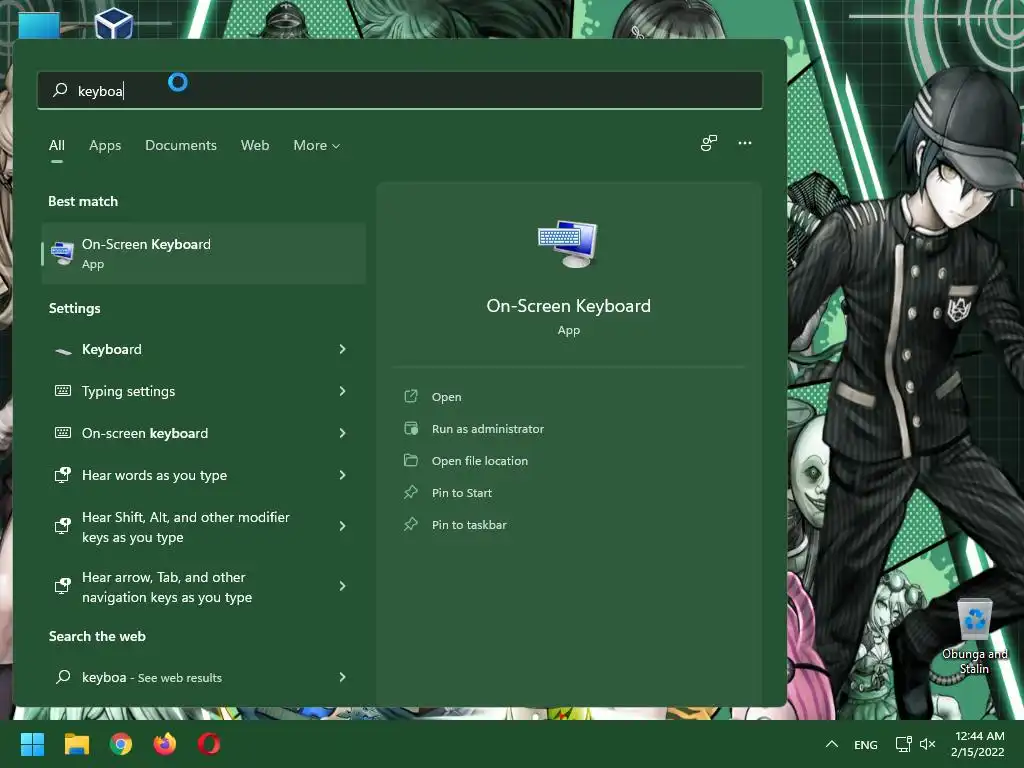Expand the More dropdown filter

click(317, 145)
